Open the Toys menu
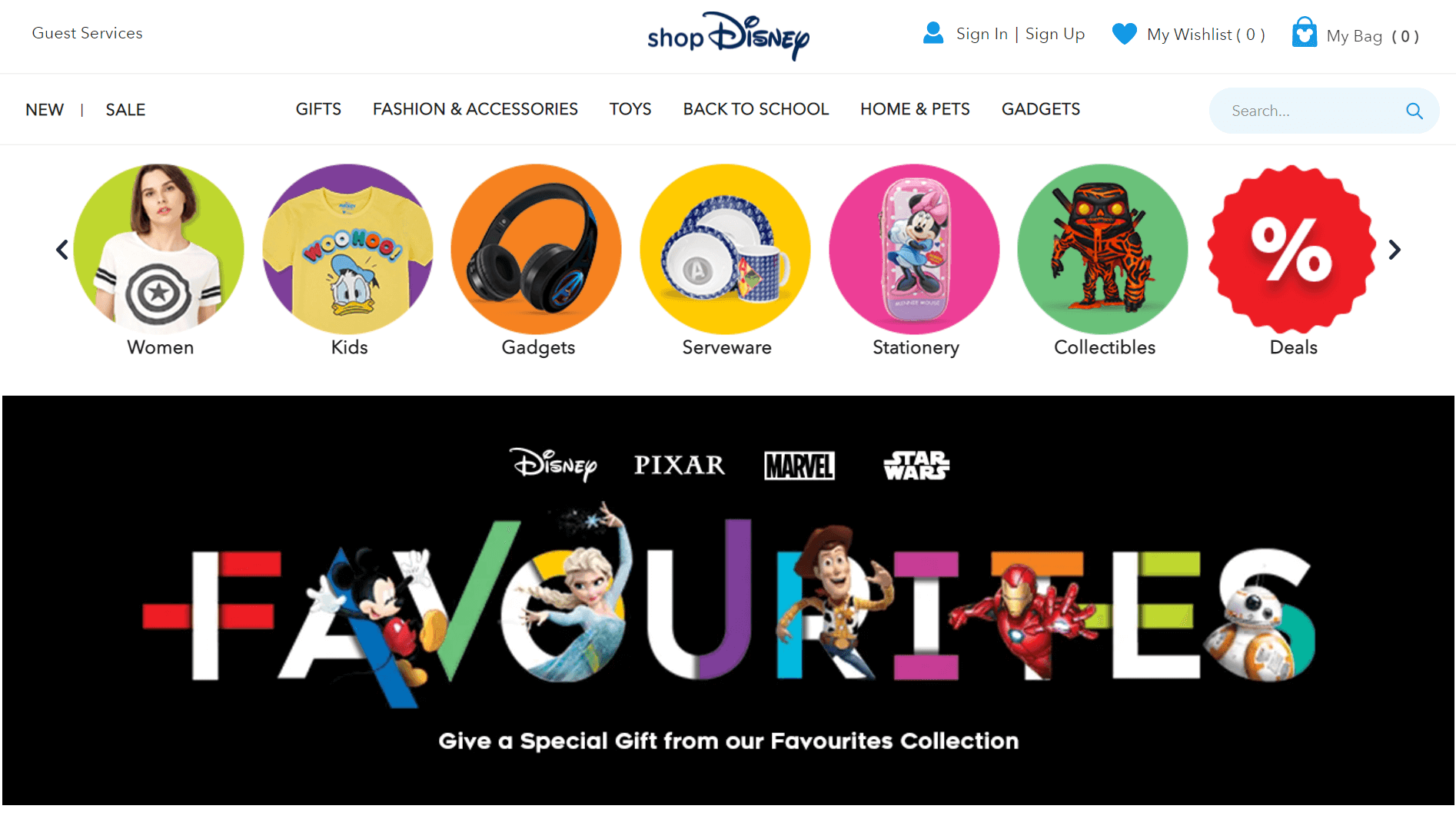 pos(630,109)
